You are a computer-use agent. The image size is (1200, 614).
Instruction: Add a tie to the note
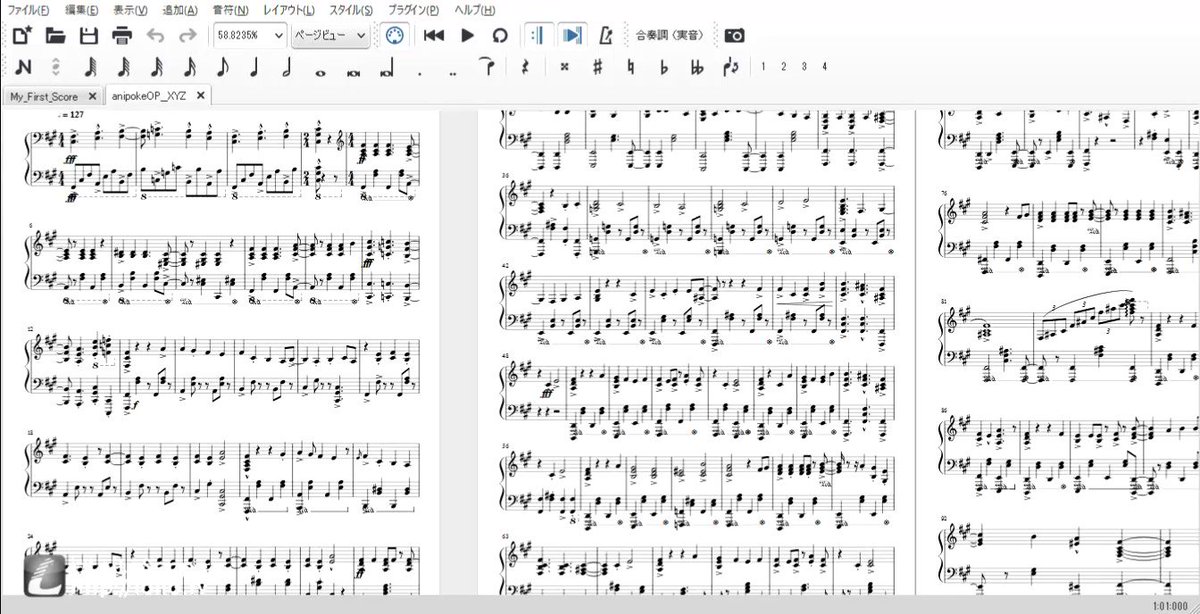point(487,67)
